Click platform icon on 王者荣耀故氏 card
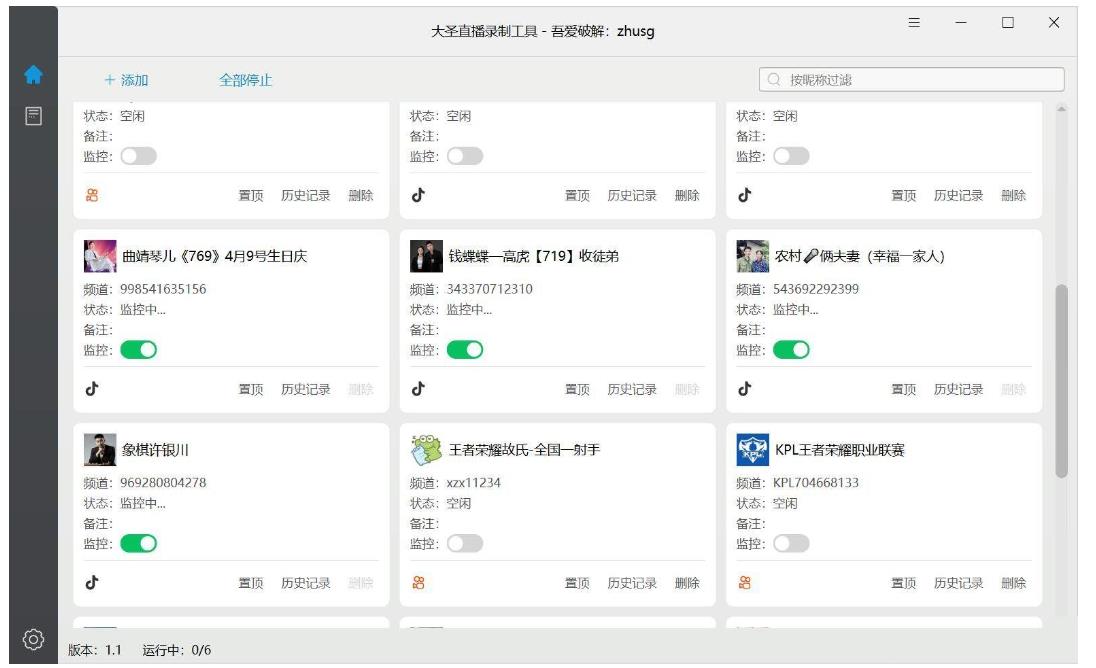The height and width of the screenshot is (668, 1096). 418,583
